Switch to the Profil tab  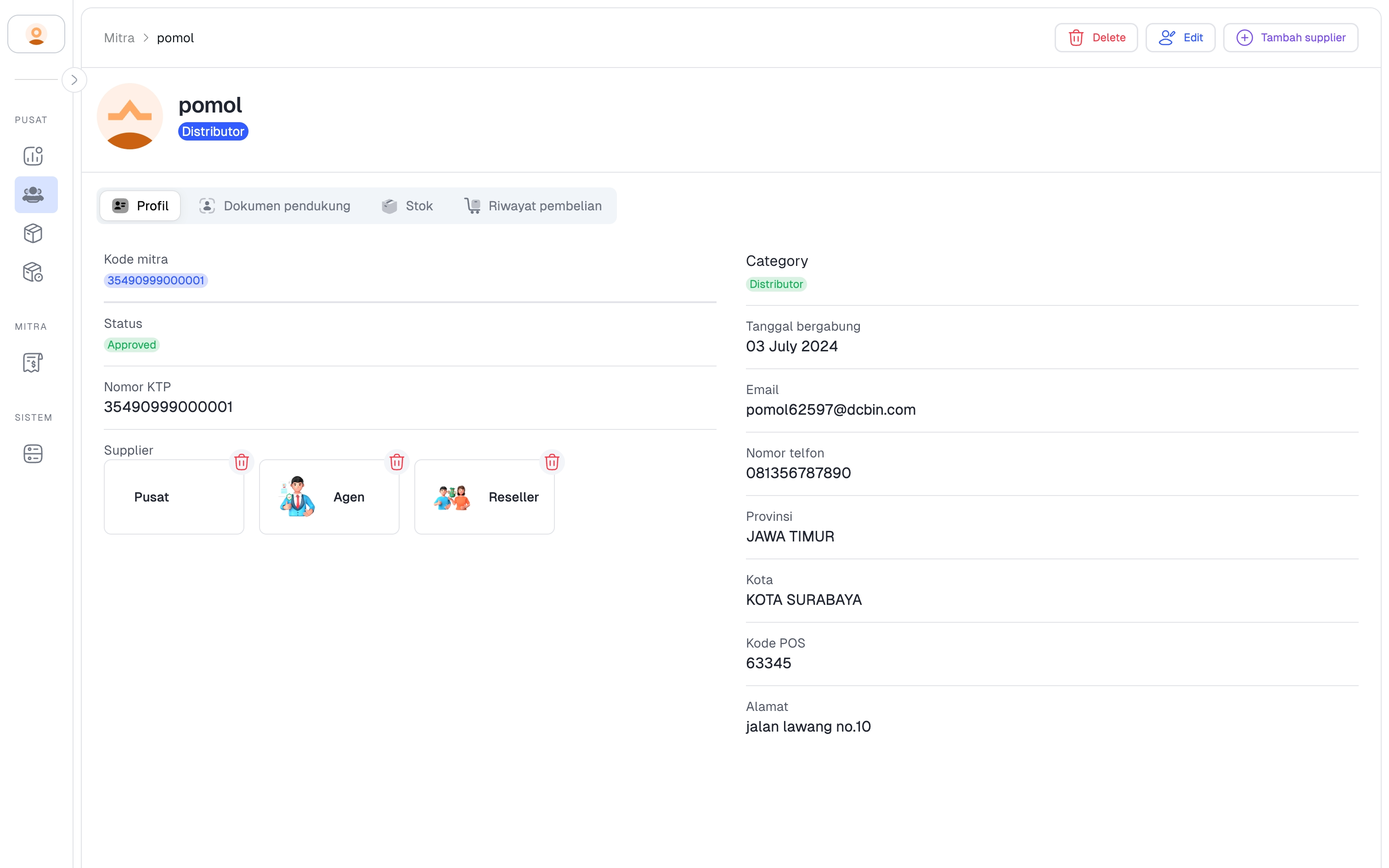(x=140, y=206)
